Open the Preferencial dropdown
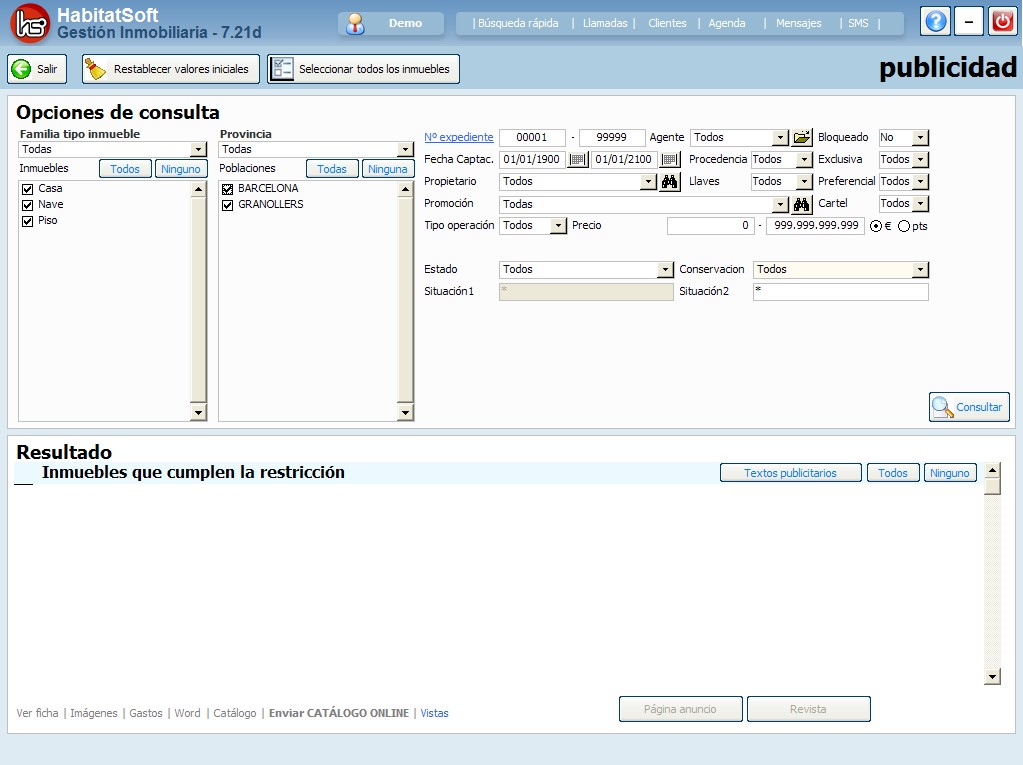Screen dimensions: 1023x765 pyautogui.click(x=920, y=182)
